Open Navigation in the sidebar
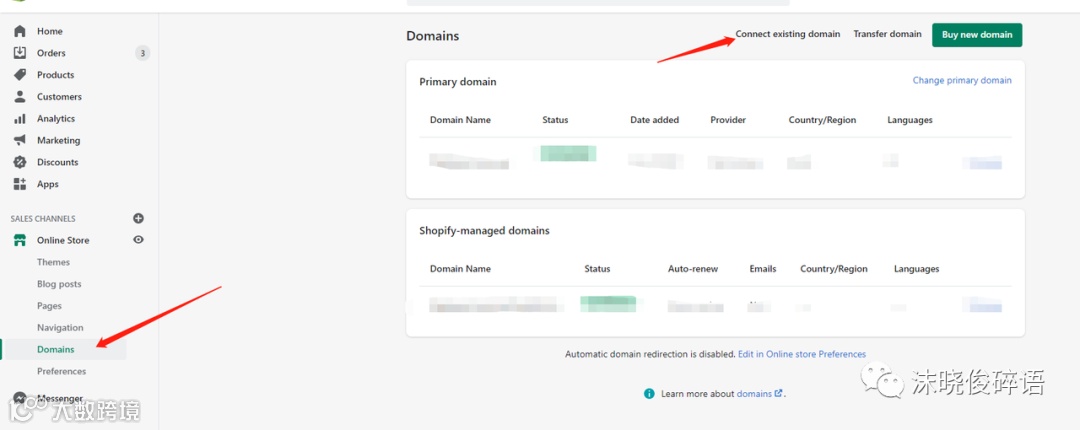This screenshot has width=1080, height=430. point(60,327)
